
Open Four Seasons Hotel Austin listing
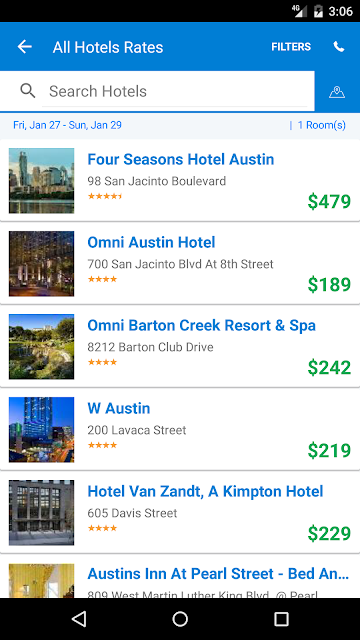pyautogui.click(x=180, y=180)
